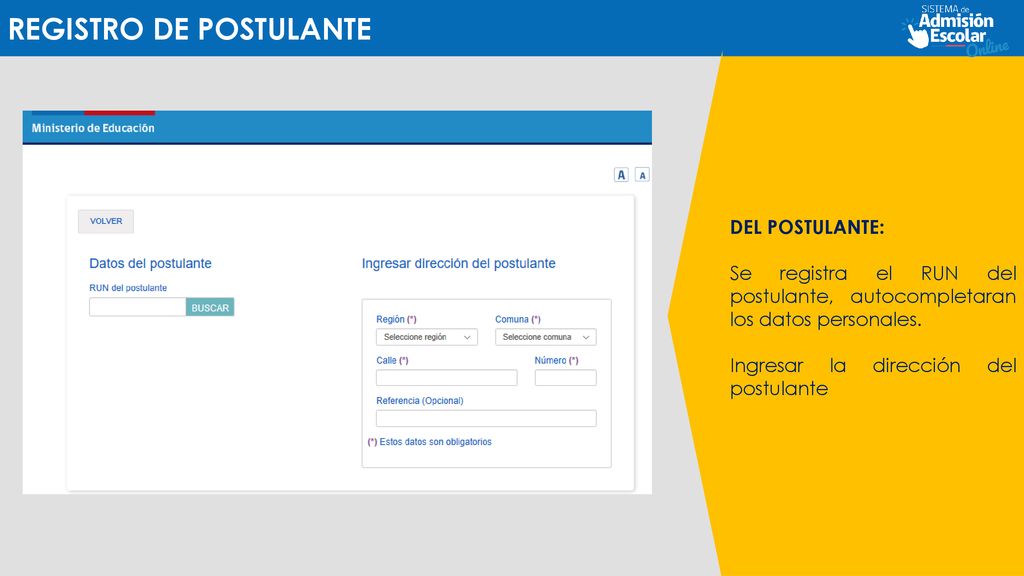Click the Número (*) label
Viewport: 1024px width, 576px height.
pyautogui.click(x=556, y=360)
